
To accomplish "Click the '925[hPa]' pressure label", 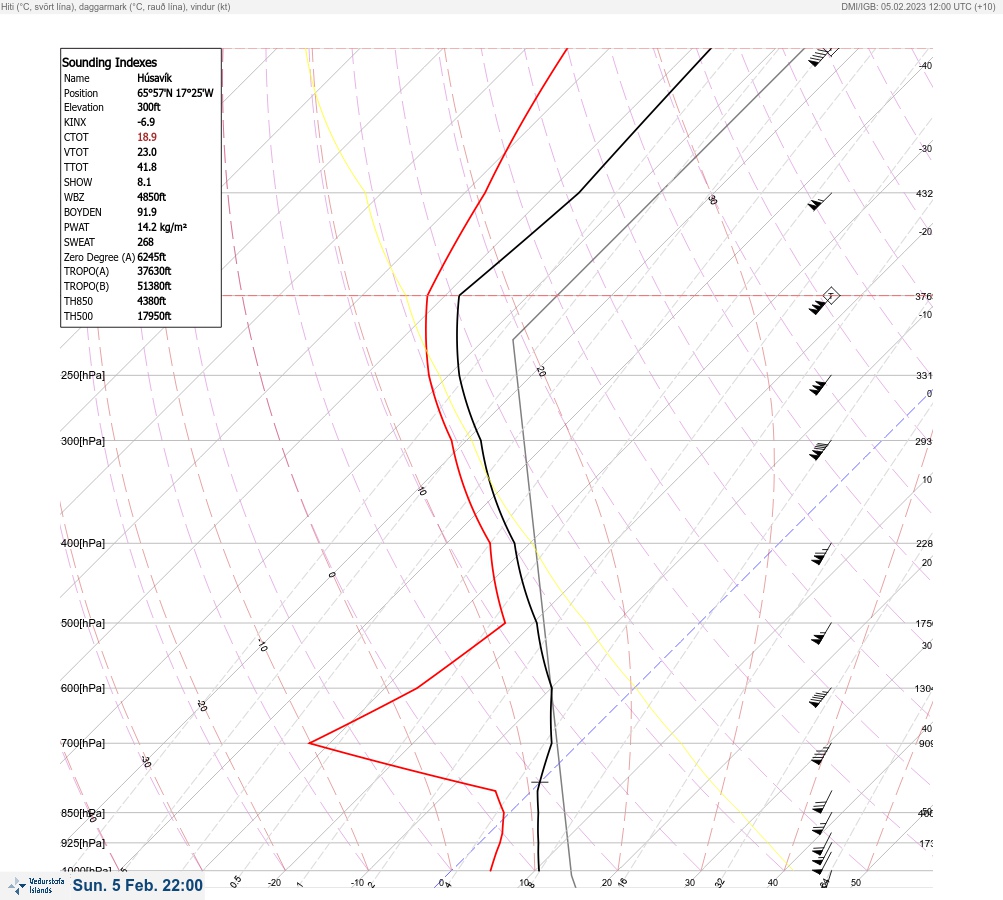I will click(83, 843).
